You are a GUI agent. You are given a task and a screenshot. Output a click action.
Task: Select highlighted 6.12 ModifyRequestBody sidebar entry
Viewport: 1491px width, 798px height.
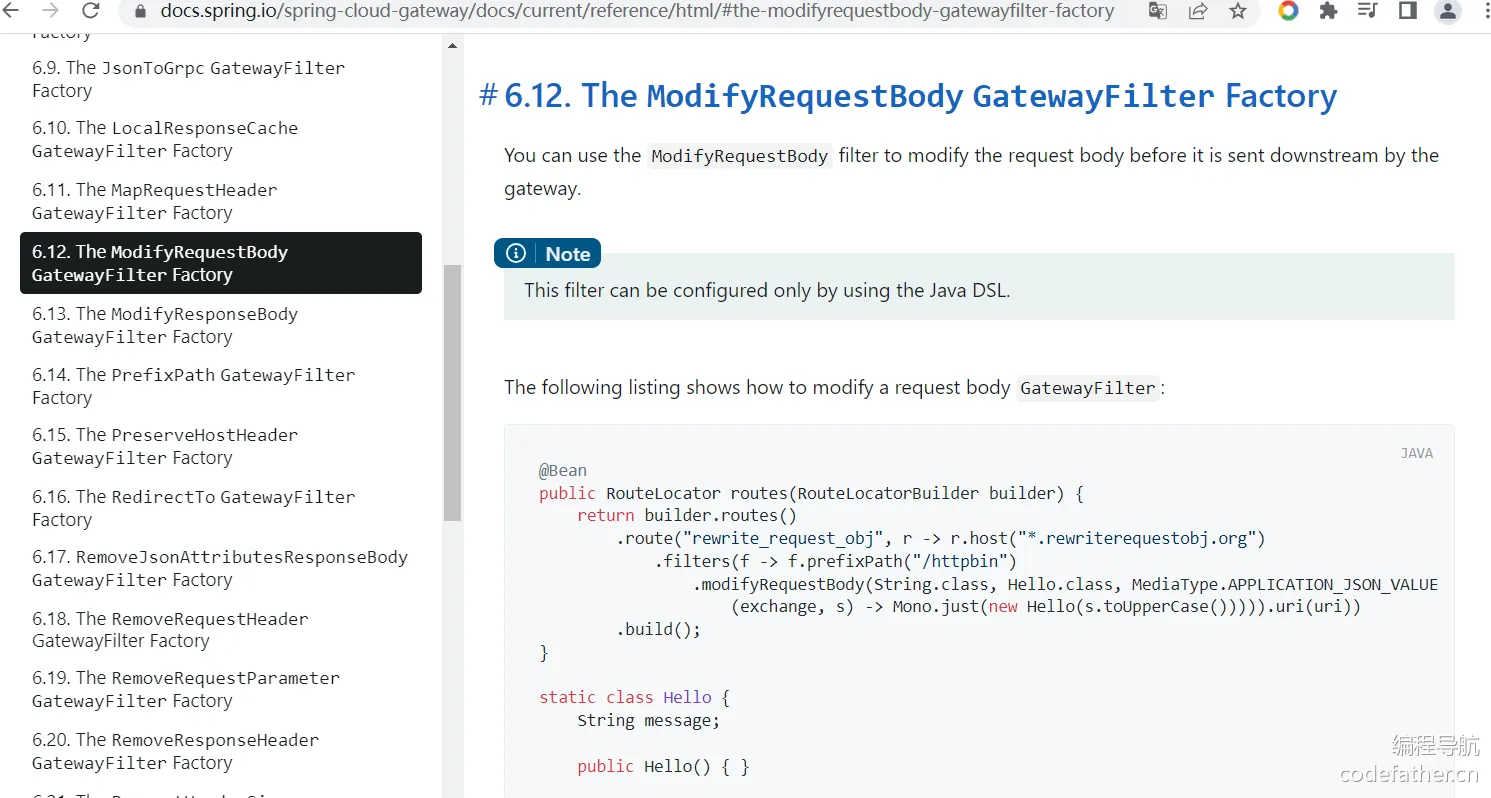[x=221, y=263]
